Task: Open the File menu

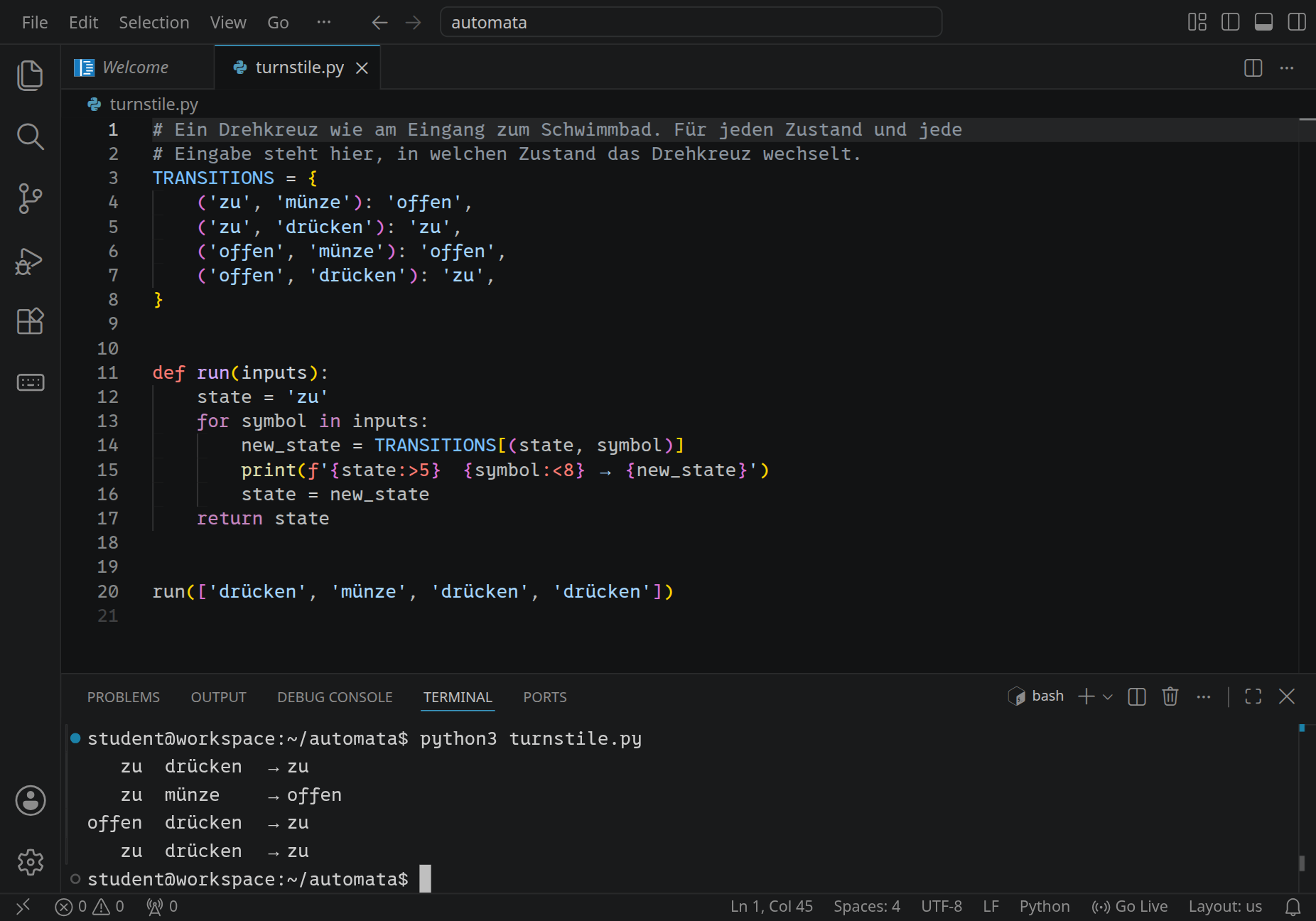Action: coord(35,23)
